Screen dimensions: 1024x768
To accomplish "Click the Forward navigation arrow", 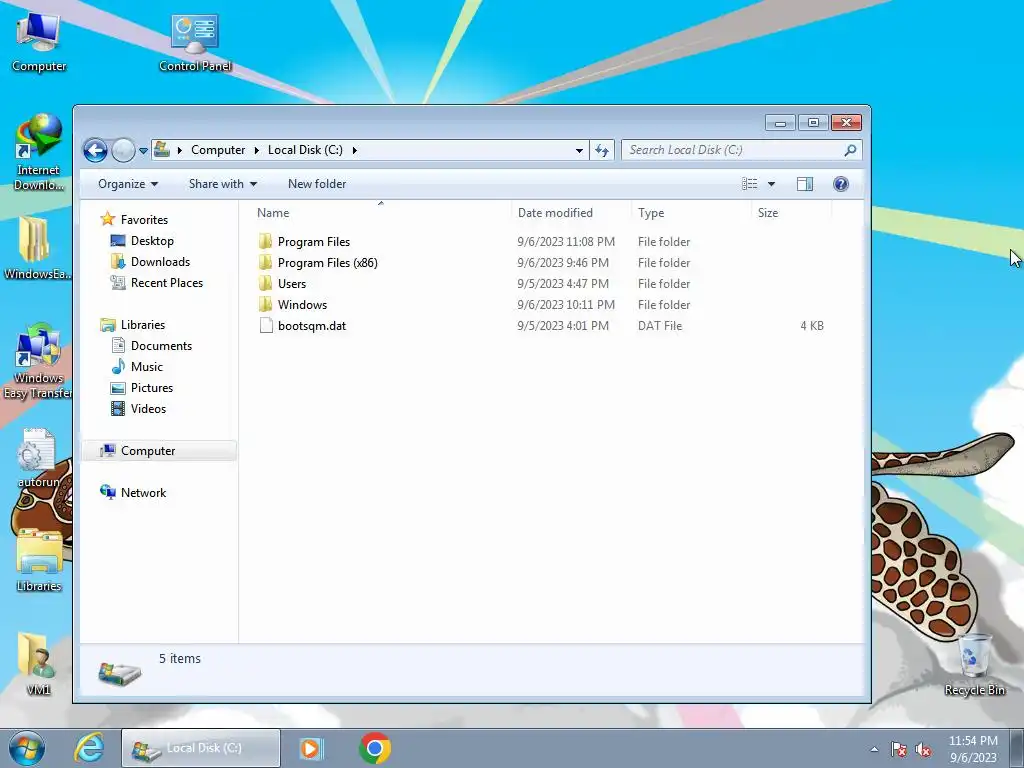I will tap(123, 151).
